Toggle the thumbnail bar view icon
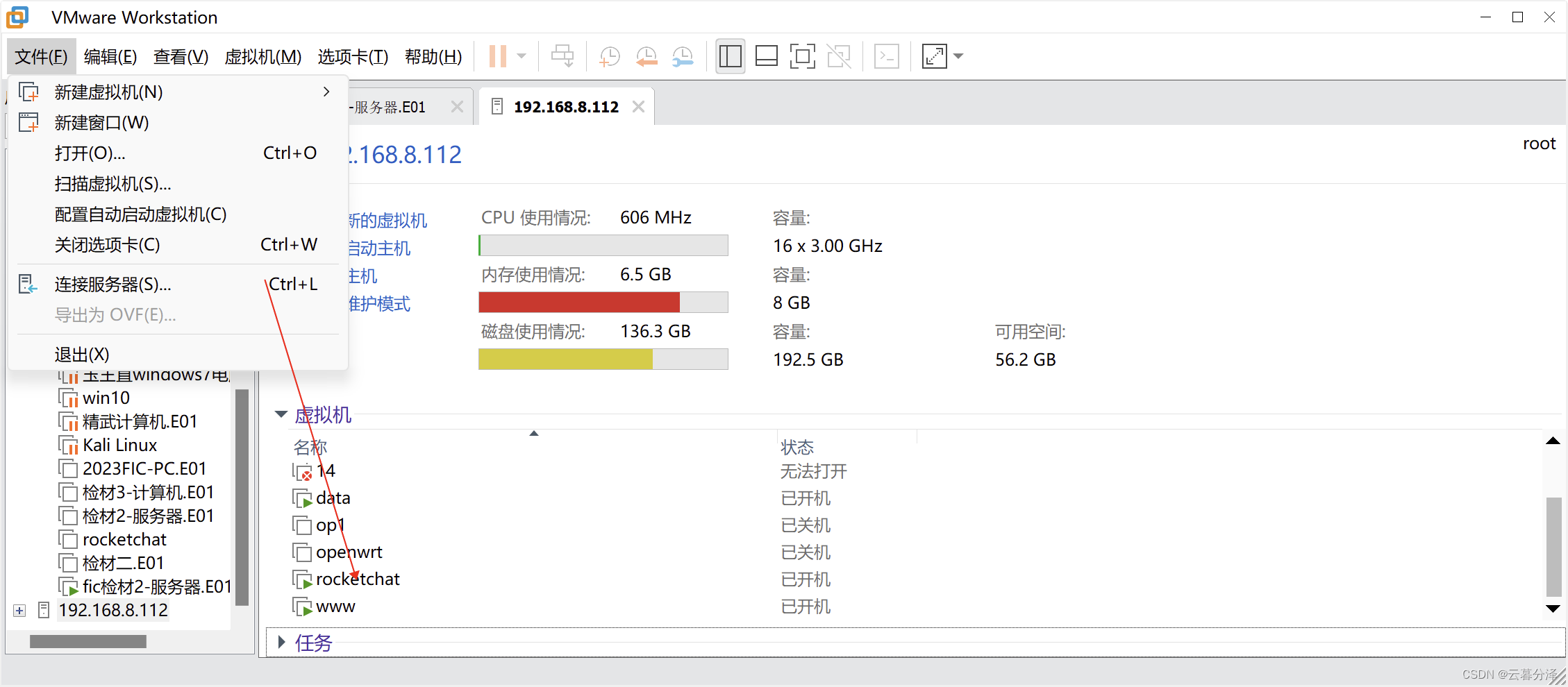1568x687 pixels. pyautogui.click(x=766, y=56)
